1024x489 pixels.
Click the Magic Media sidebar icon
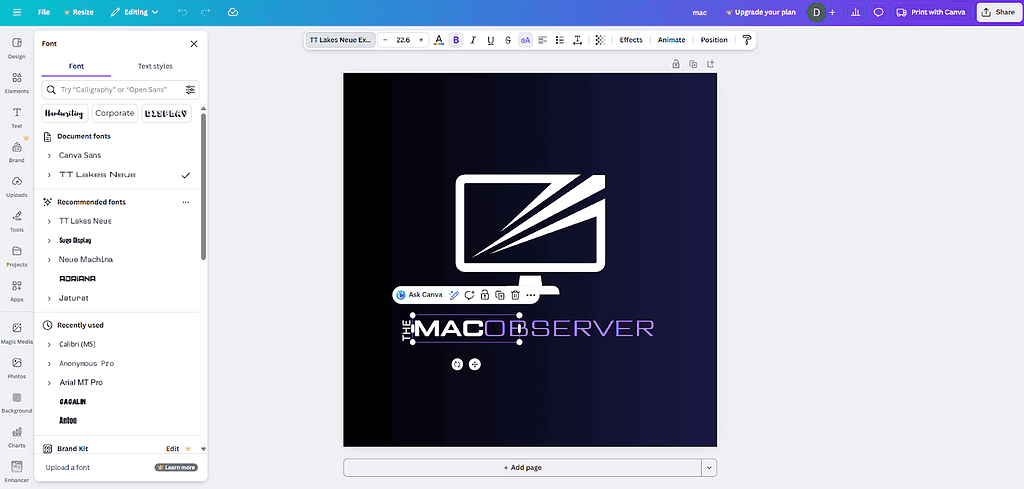pos(17,333)
